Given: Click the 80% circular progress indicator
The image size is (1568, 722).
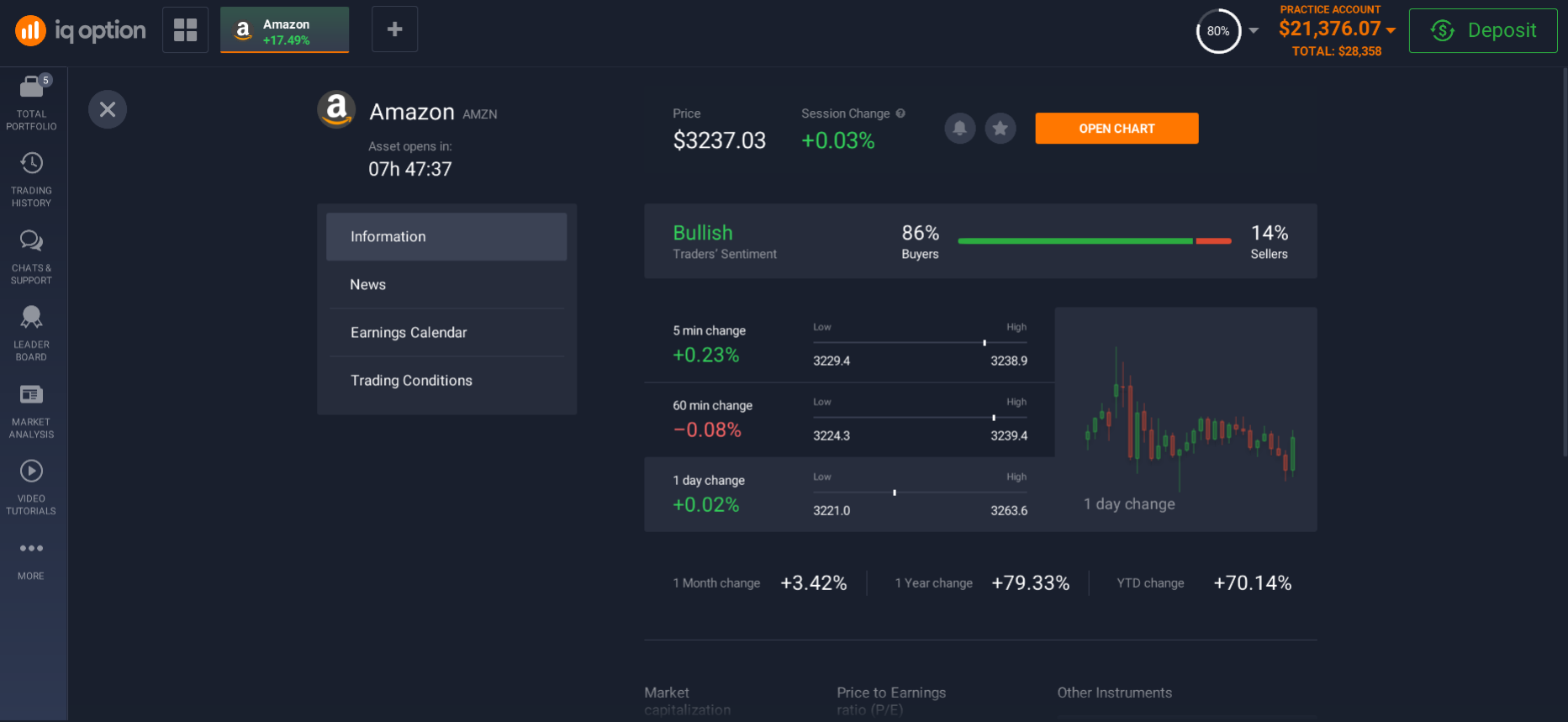Looking at the screenshot, I should pos(1218,31).
